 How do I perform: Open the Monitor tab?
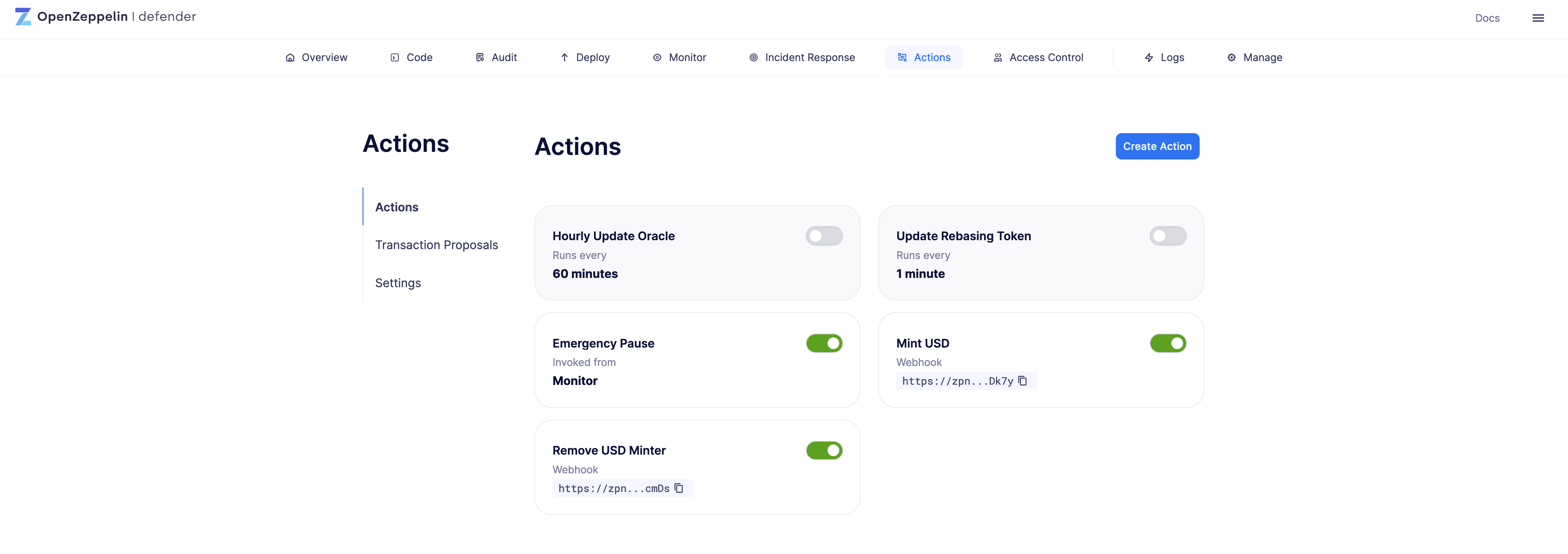(x=679, y=58)
